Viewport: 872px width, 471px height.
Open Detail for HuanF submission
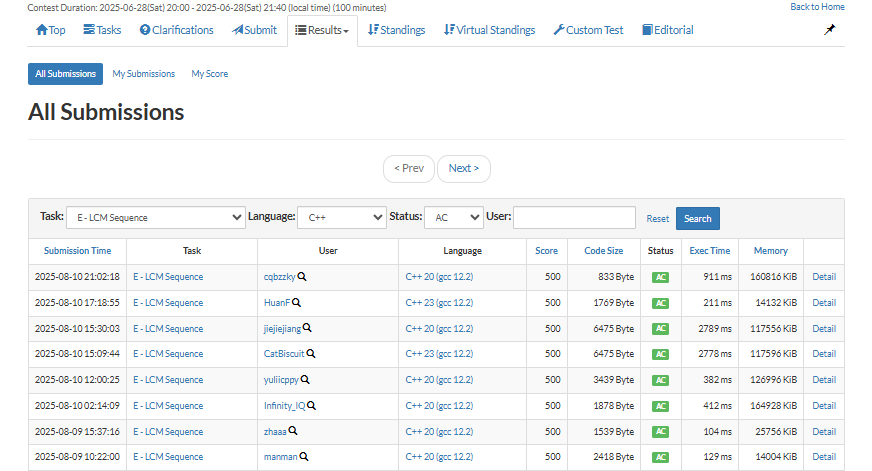coord(824,303)
